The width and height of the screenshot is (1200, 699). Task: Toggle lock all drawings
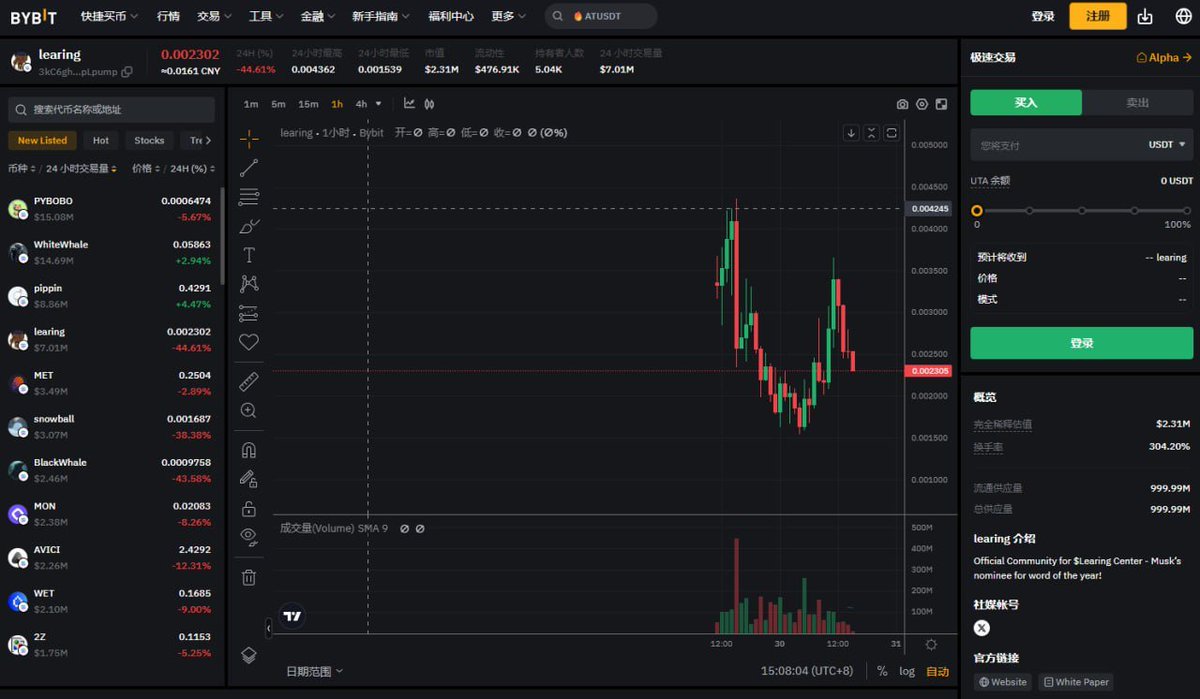tap(249, 508)
